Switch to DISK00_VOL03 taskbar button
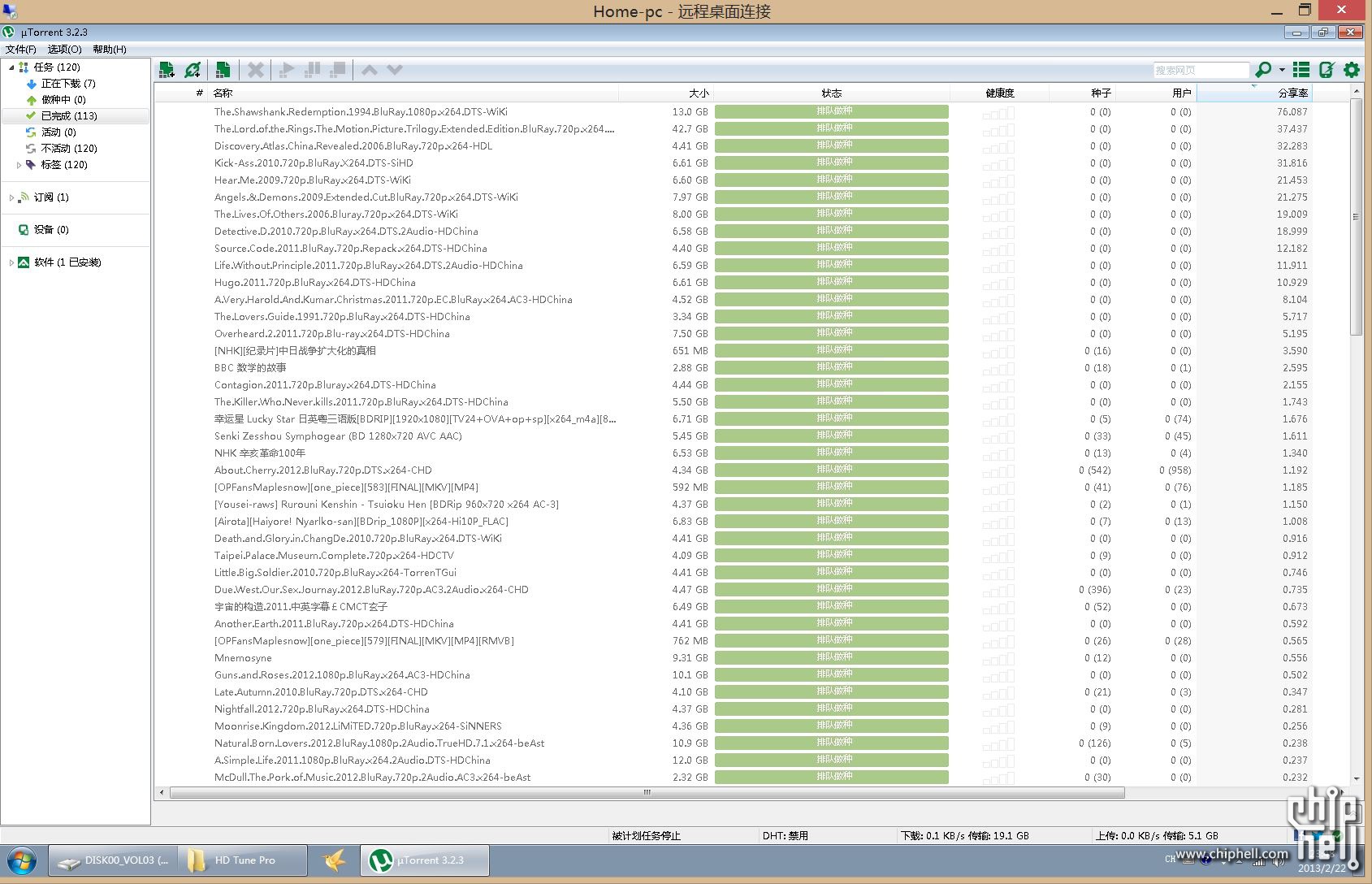 (x=112, y=860)
